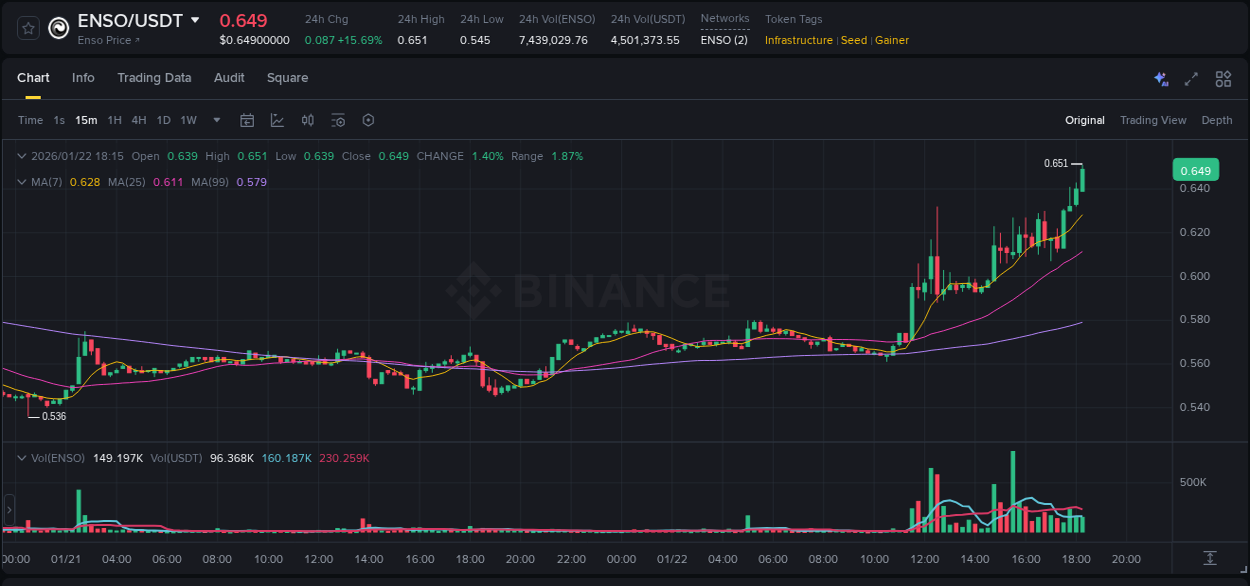The image size is (1250, 586).
Task: Select the 1D timeframe interval
Action: (x=163, y=120)
